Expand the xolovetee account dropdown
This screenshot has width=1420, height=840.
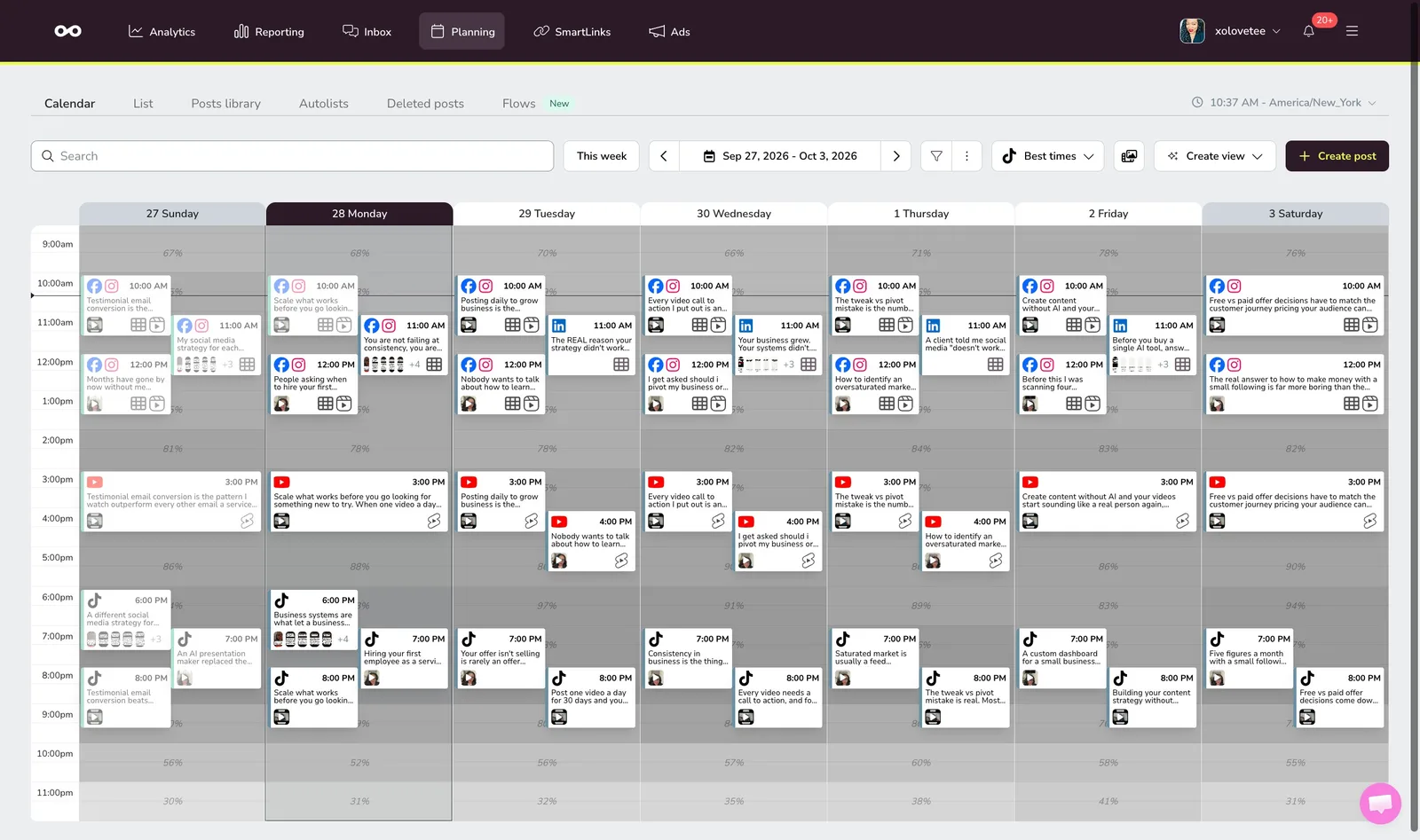(x=1248, y=31)
